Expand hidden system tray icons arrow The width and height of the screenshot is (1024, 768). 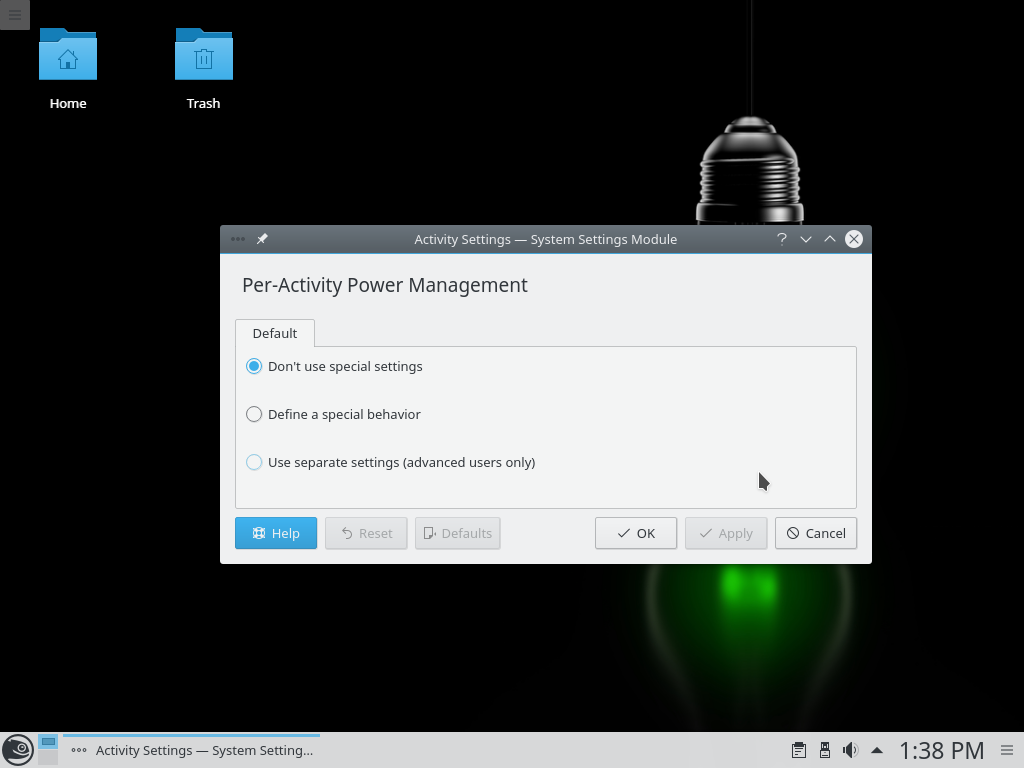(877, 750)
